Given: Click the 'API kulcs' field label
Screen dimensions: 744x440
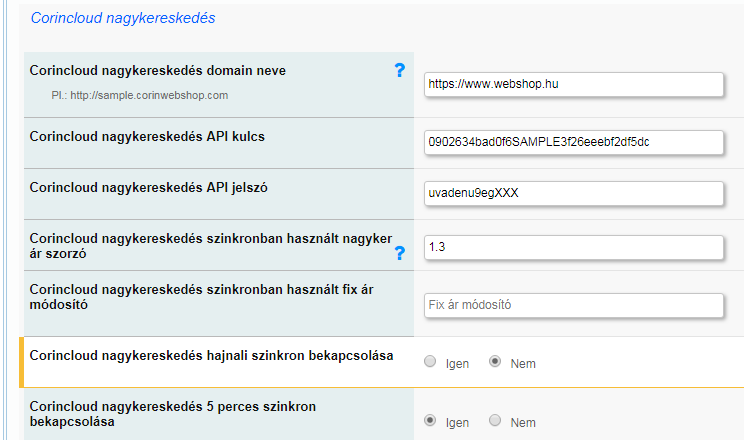Looking at the screenshot, I should click(146, 135).
